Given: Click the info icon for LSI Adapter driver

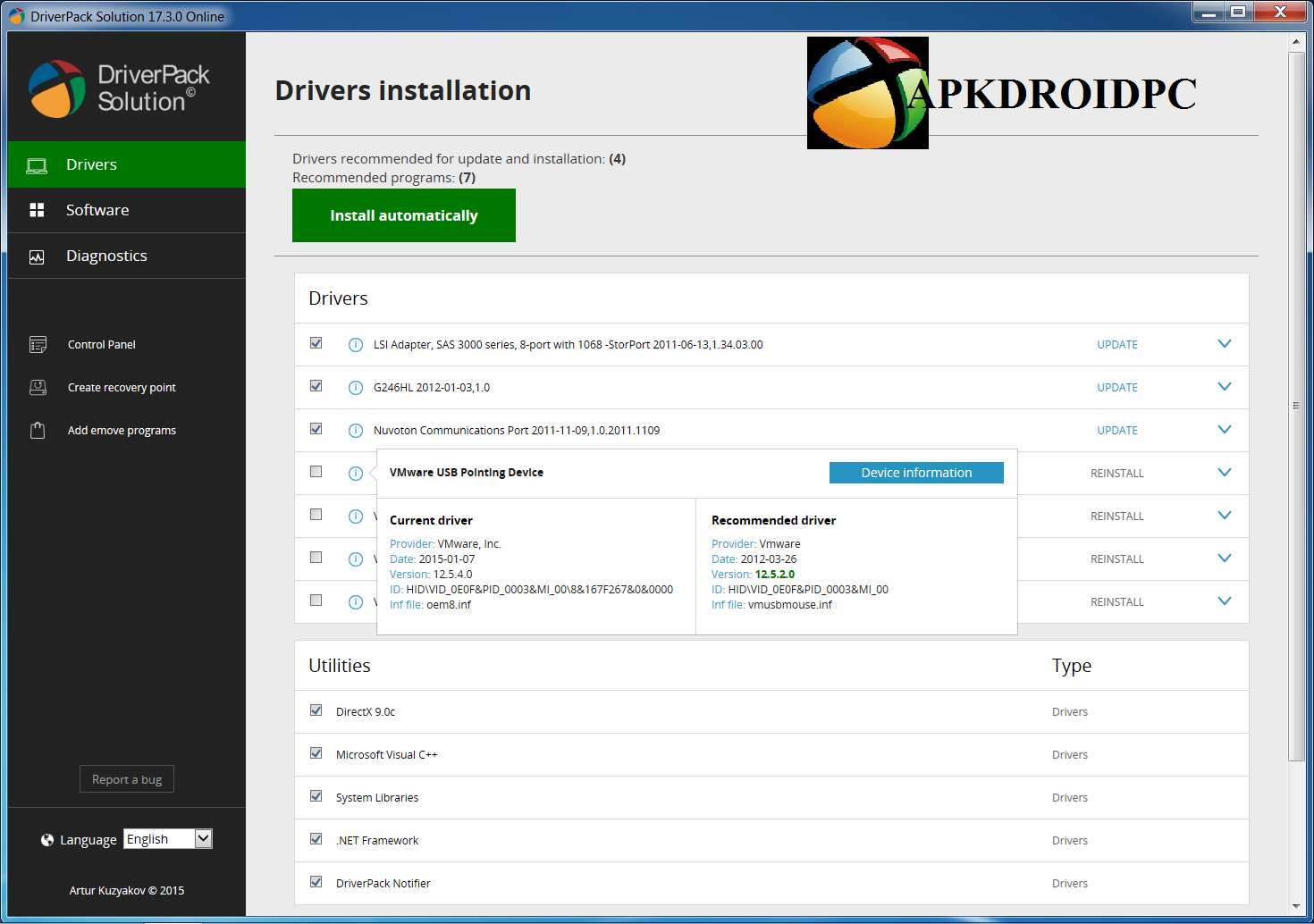Looking at the screenshot, I should click(x=355, y=345).
